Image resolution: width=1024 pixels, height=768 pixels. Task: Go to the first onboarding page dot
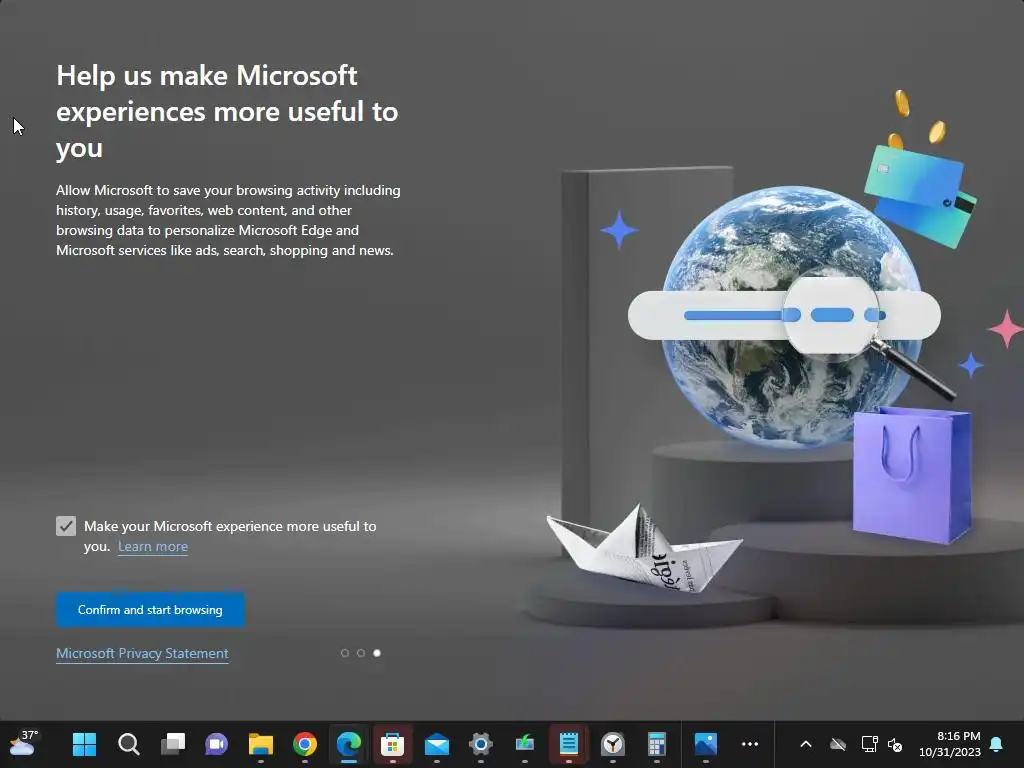pos(345,653)
